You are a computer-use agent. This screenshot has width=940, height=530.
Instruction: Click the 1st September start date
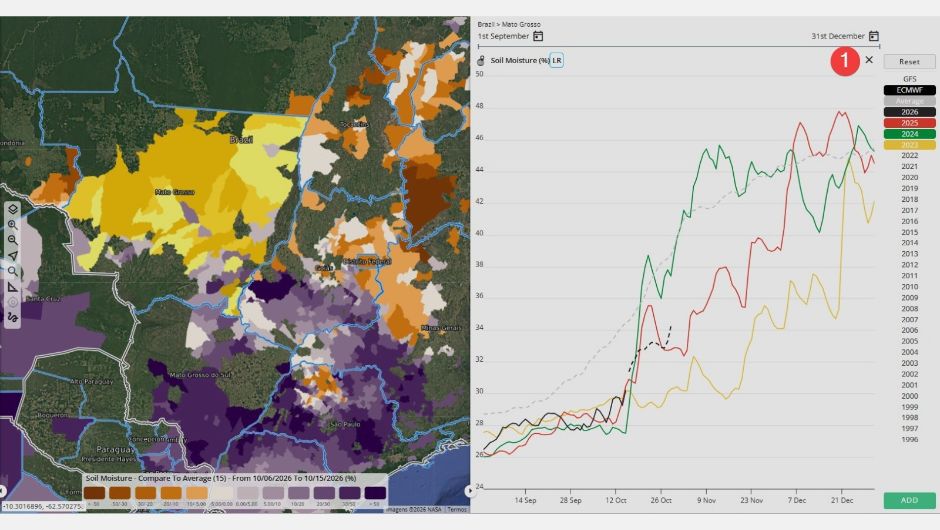tap(503, 36)
